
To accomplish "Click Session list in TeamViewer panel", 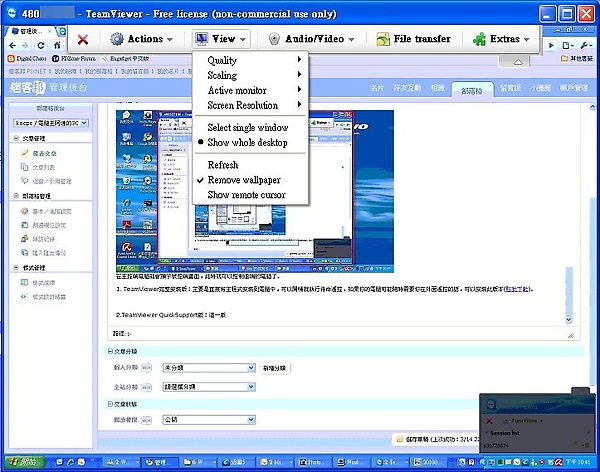I will click(505, 433).
